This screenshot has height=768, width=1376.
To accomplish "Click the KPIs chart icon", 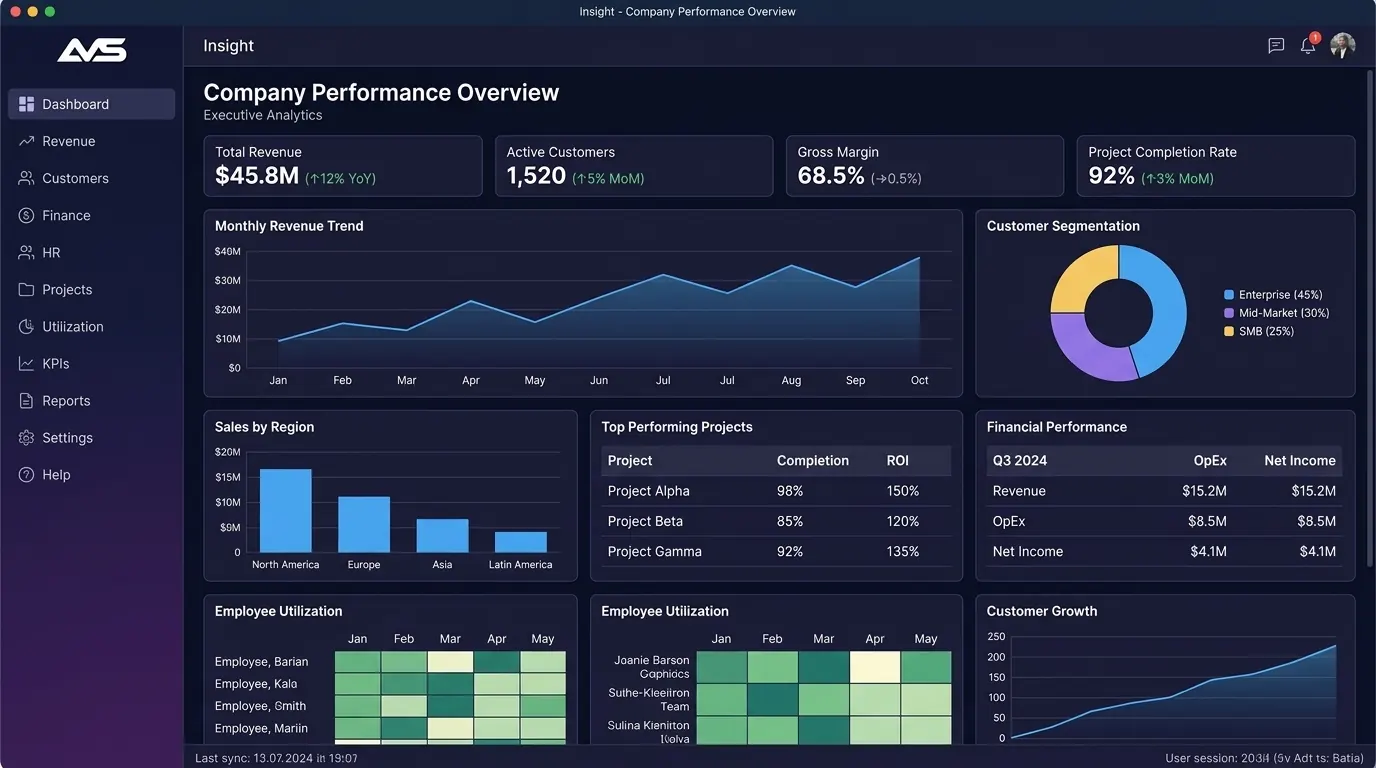I will [26, 363].
